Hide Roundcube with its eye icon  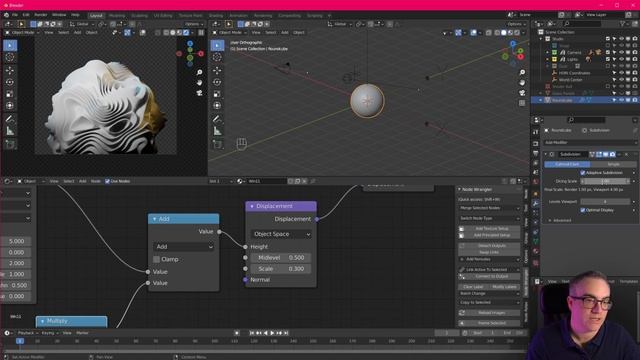point(621,100)
